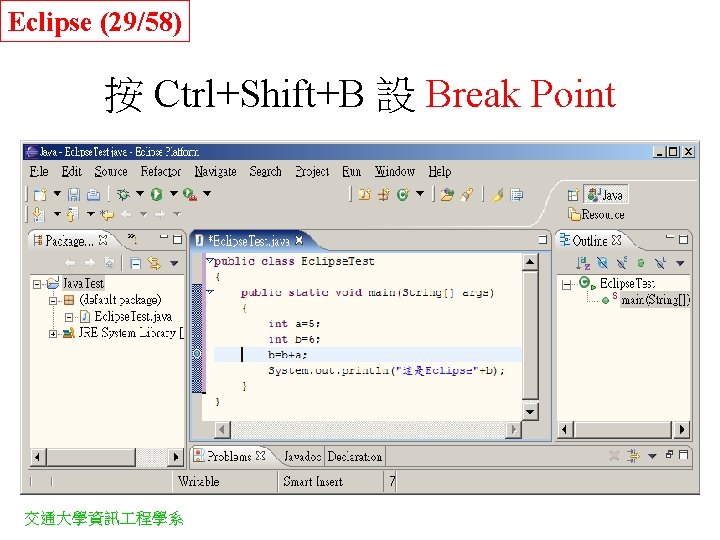Click the New Java Project icon
Image resolution: width=720 pixels, height=540 pixels.
[x=365, y=195]
